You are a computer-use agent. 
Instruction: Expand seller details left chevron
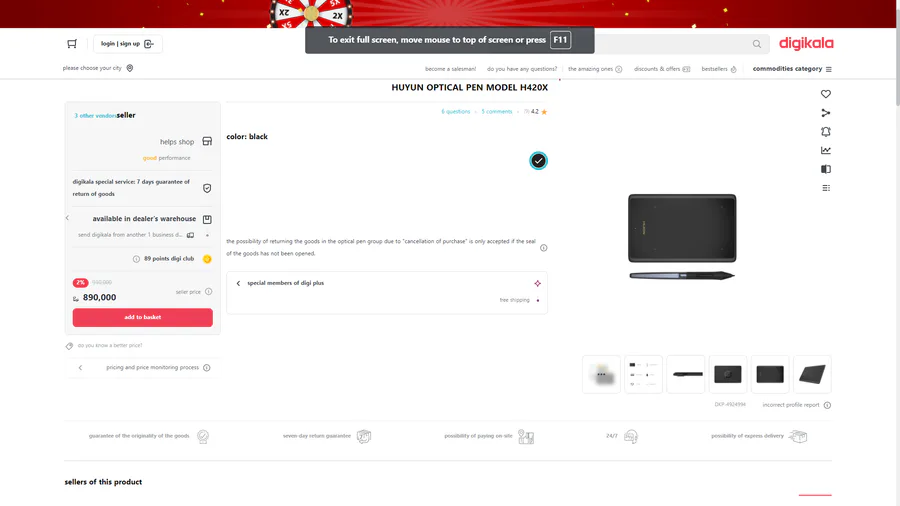pyautogui.click(x=67, y=218)
